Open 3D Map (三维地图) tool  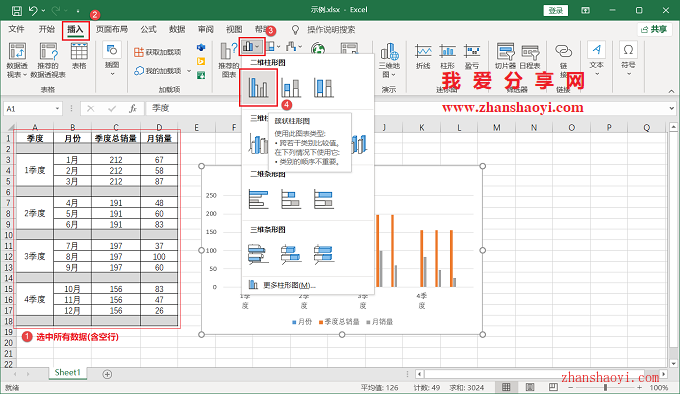[389, 60]
